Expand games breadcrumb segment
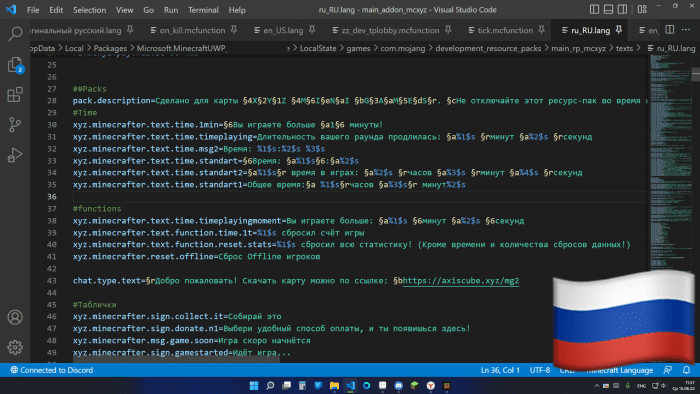The width and height of the screenshot is (700, 394). pos(358,48)
